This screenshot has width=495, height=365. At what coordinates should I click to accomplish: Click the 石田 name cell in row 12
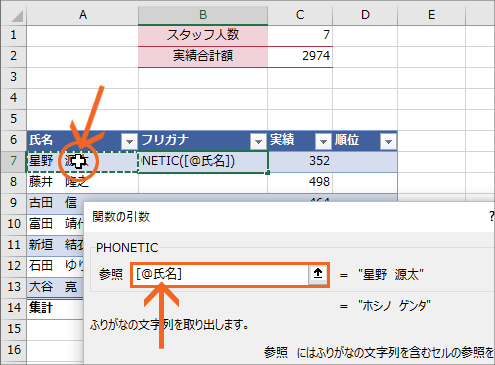tap(55, 266)
